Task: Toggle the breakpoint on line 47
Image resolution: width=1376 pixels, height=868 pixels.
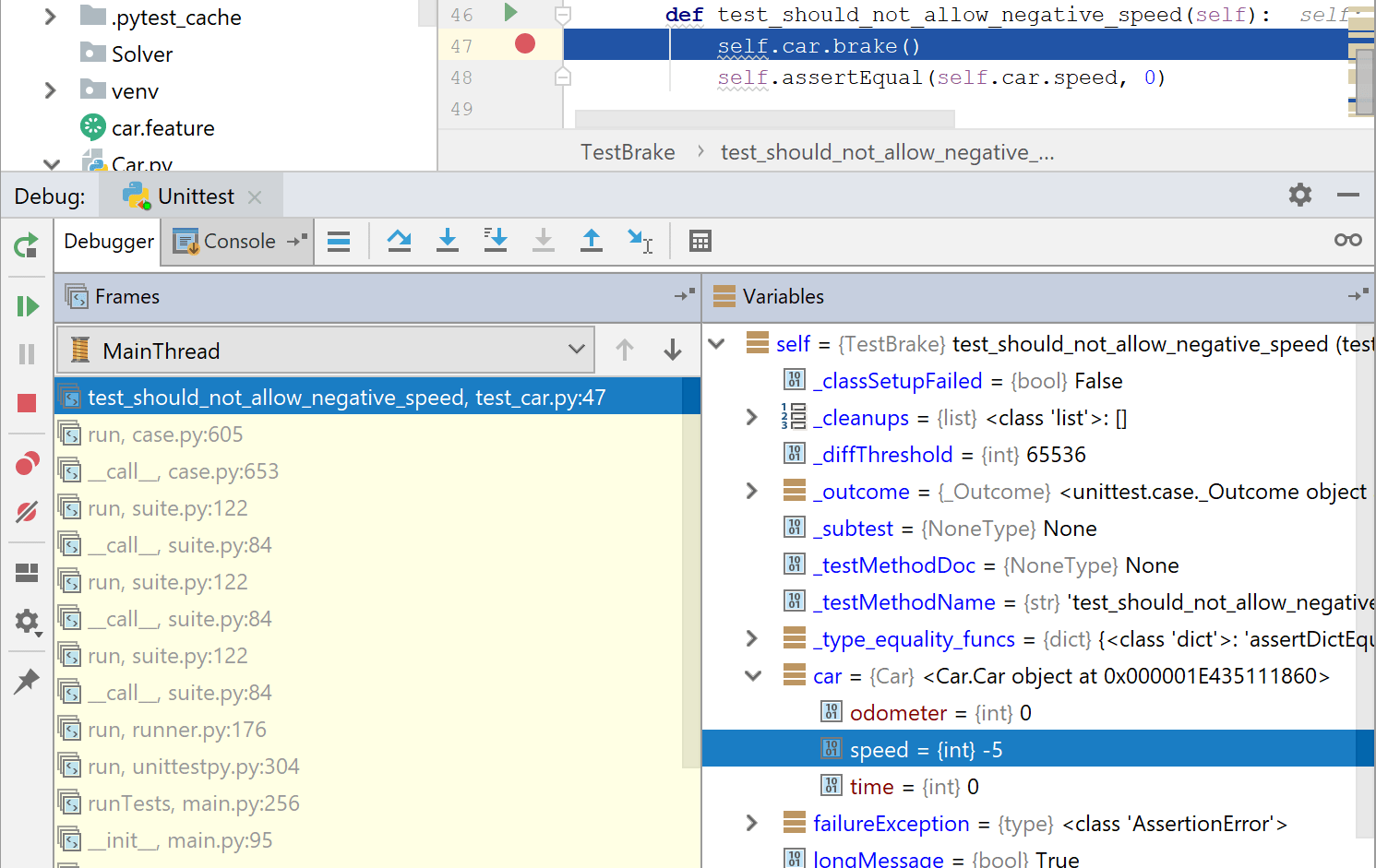Action: pos(523,43)
